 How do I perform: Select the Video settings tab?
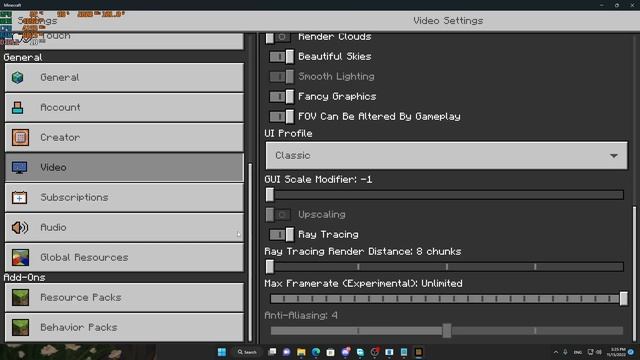pos(124,167)
